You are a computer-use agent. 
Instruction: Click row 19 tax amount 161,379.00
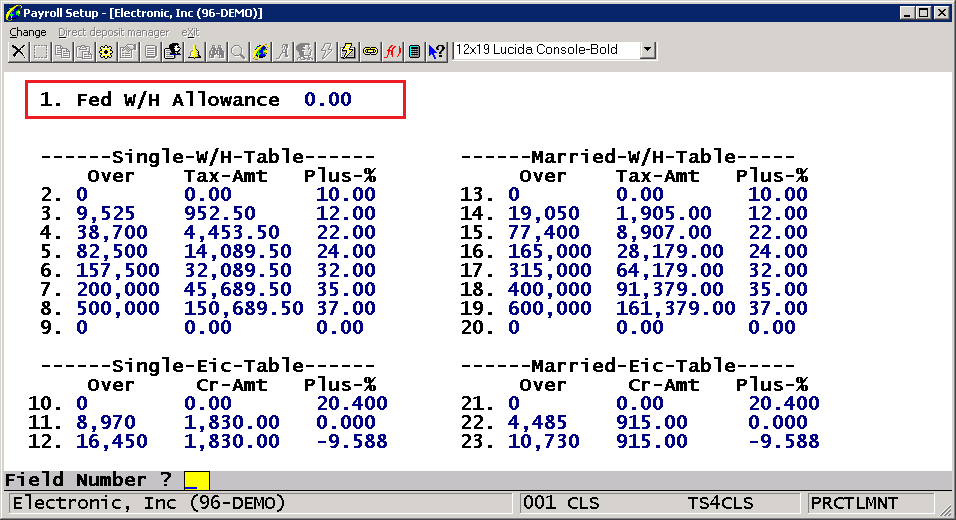click(x=676, y=308)
